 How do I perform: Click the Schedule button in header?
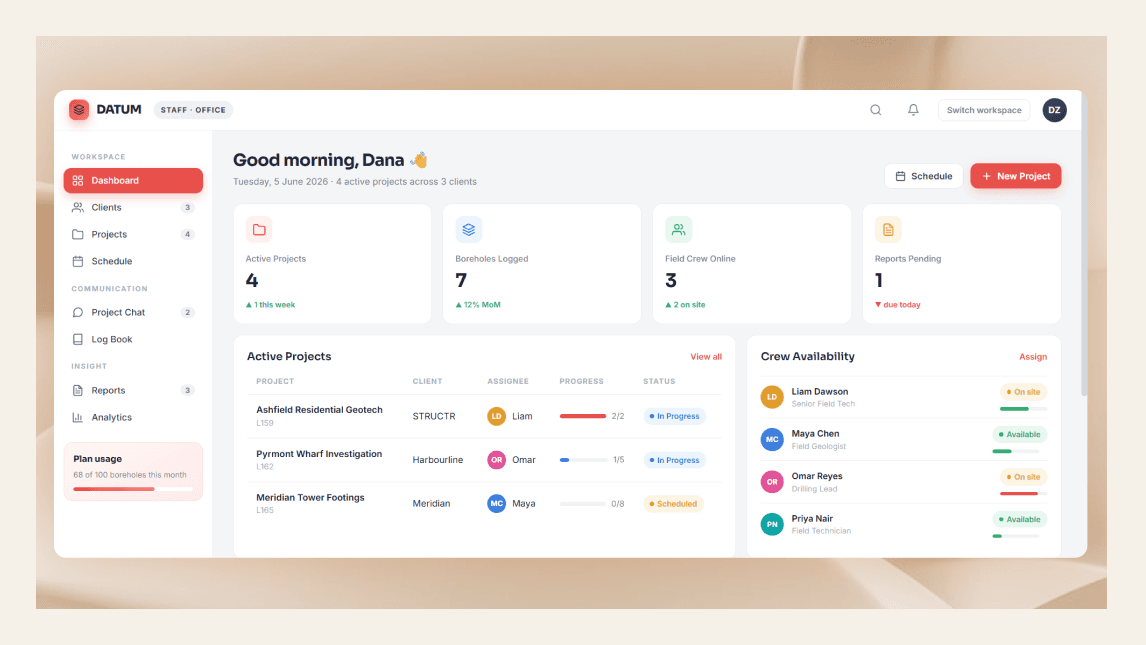(x=924, y=176)
